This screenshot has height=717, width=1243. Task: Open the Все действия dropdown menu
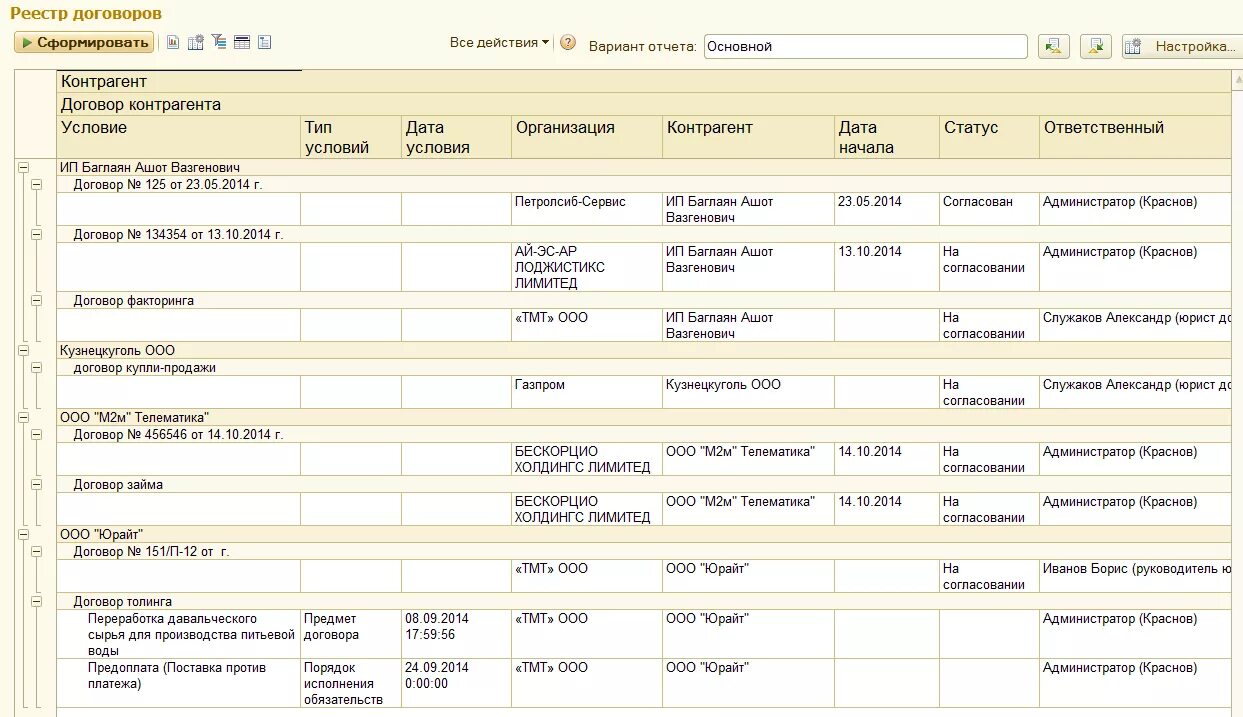point(499,42)
